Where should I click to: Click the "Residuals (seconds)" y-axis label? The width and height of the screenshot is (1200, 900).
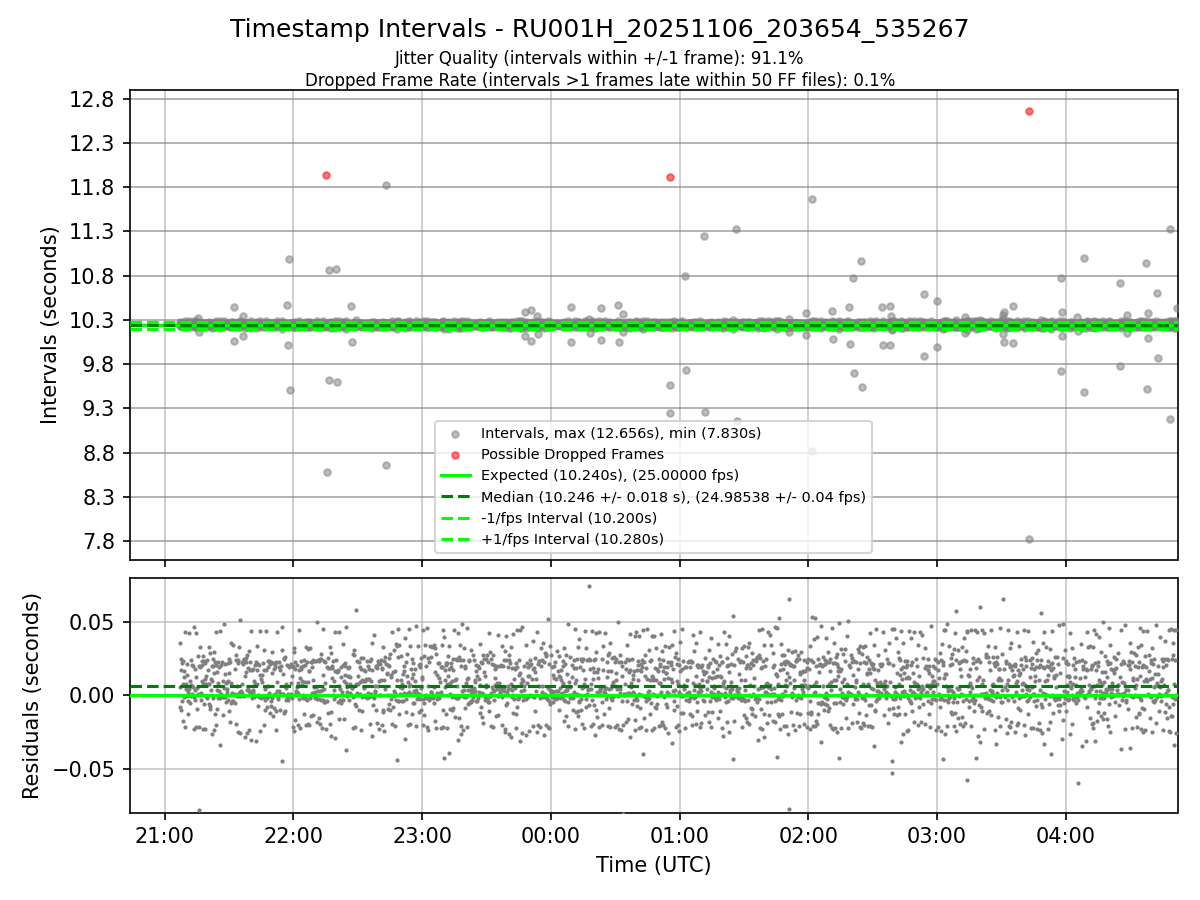(x=31, y=696)
